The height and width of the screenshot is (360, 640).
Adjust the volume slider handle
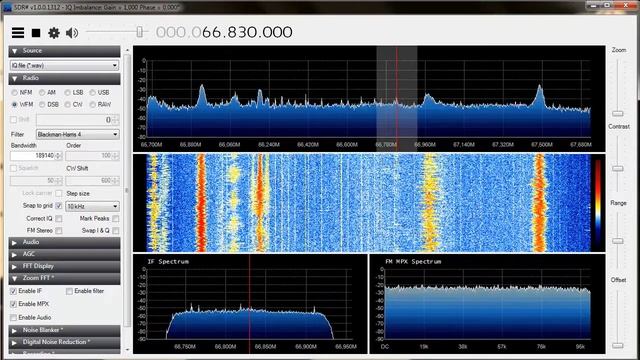tap(140, 32)
